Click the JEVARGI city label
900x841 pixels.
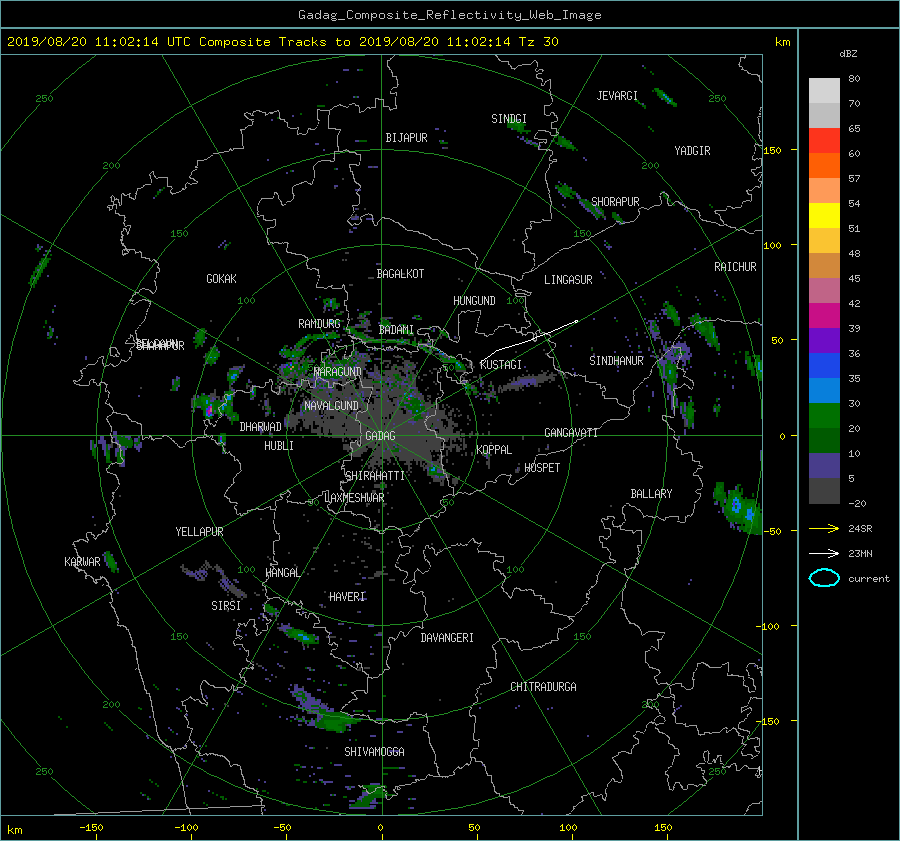(x=617, y=96)
